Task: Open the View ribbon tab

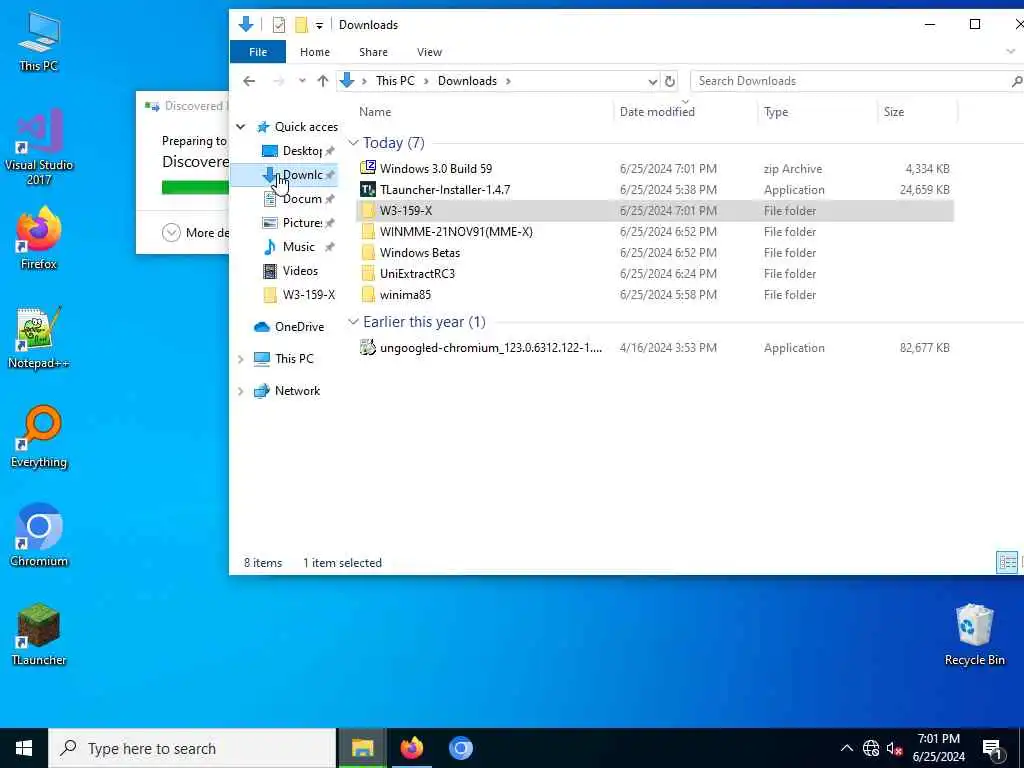Action: [429, 52]
